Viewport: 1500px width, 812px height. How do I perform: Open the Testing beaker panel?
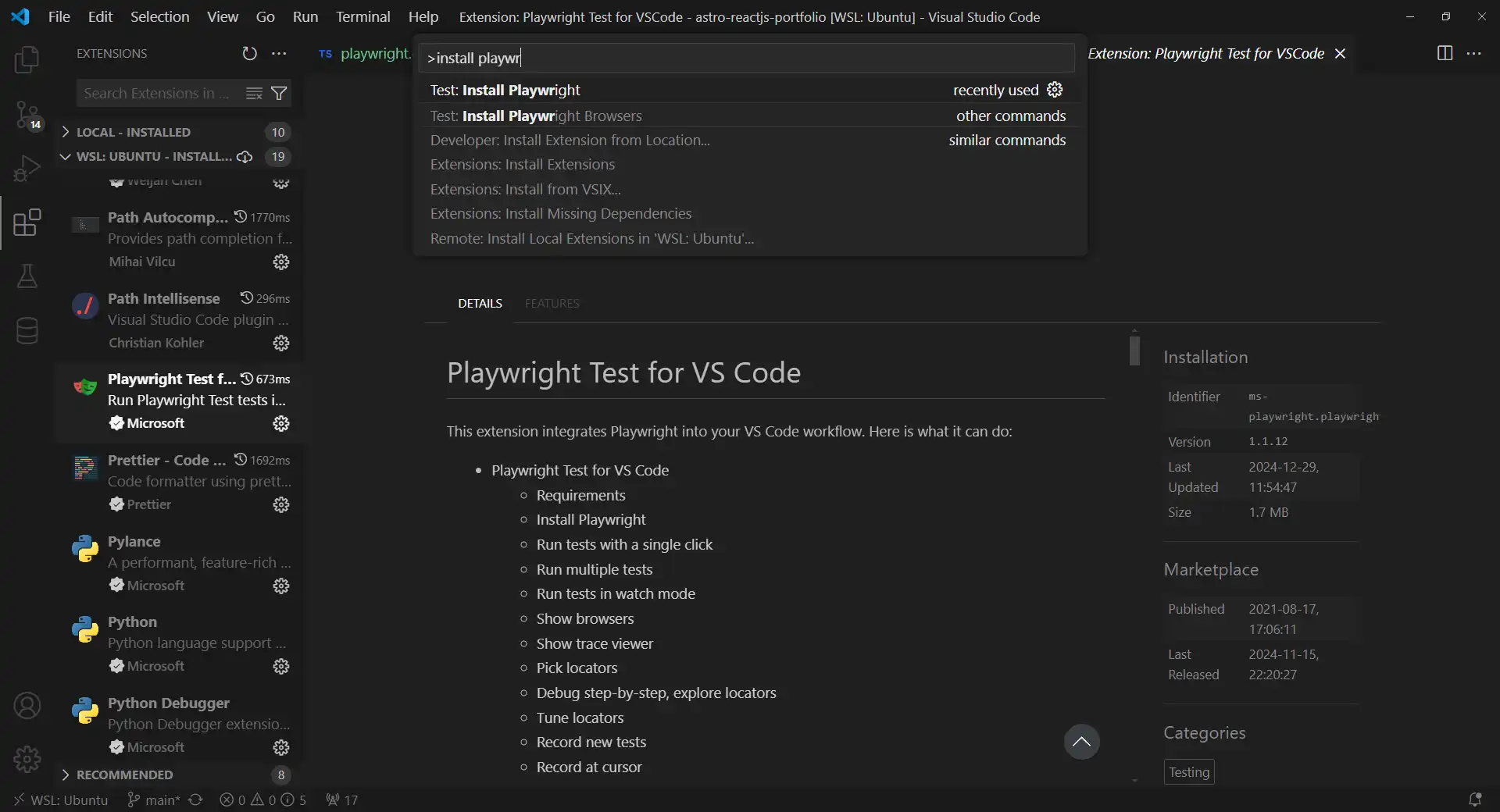pos(27,277)
